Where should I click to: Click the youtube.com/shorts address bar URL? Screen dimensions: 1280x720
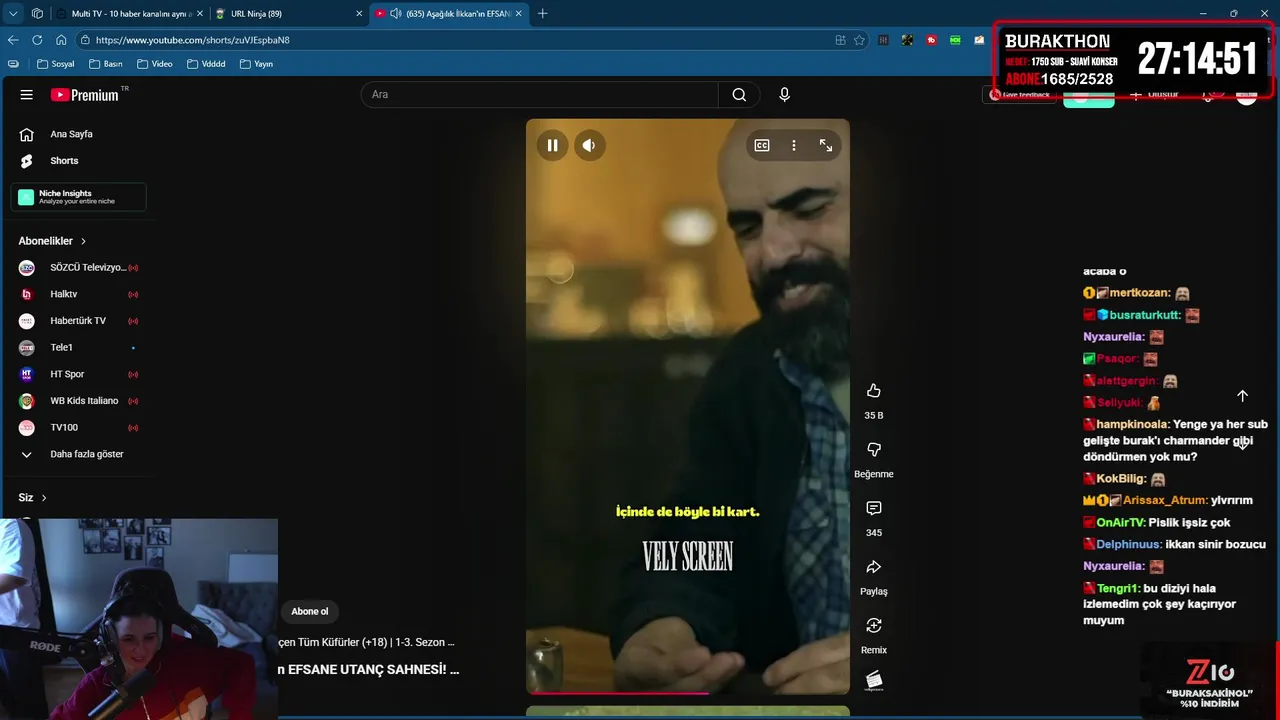click(193, 40)
